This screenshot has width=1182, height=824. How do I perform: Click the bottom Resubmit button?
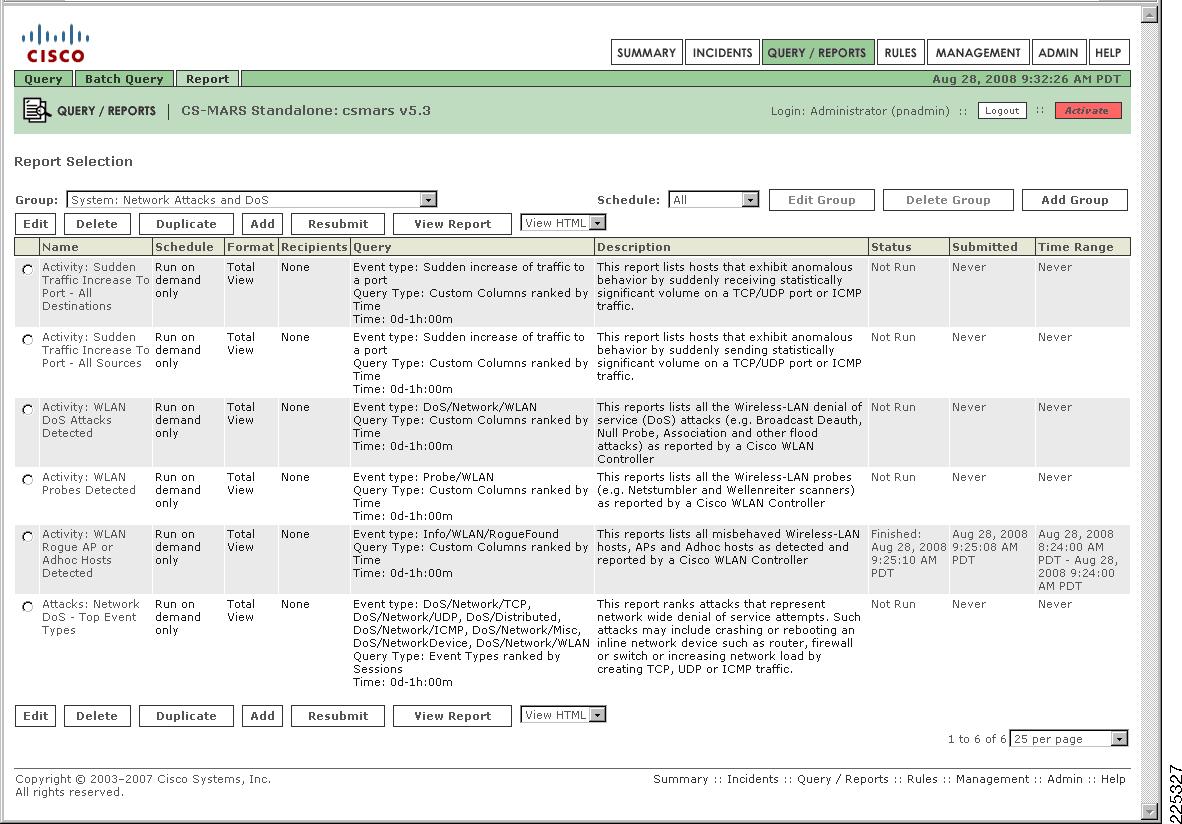point(338,716)
